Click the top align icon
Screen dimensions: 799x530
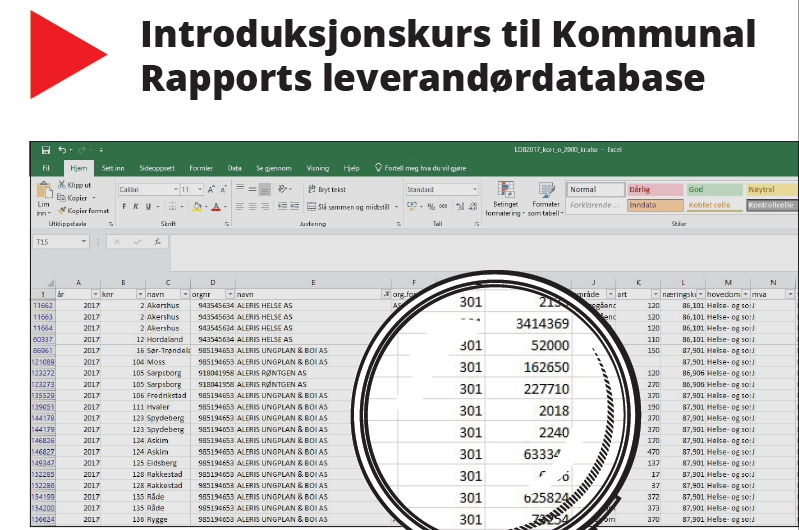[239, 189]
